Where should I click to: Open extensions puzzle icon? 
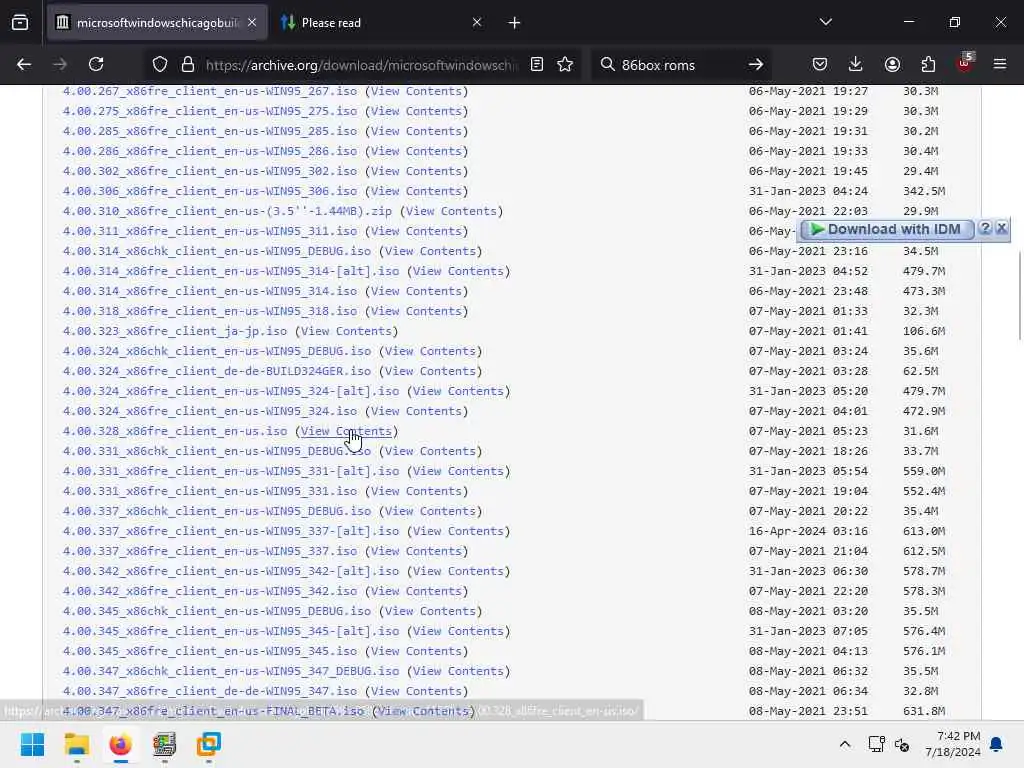click(928, 64)
